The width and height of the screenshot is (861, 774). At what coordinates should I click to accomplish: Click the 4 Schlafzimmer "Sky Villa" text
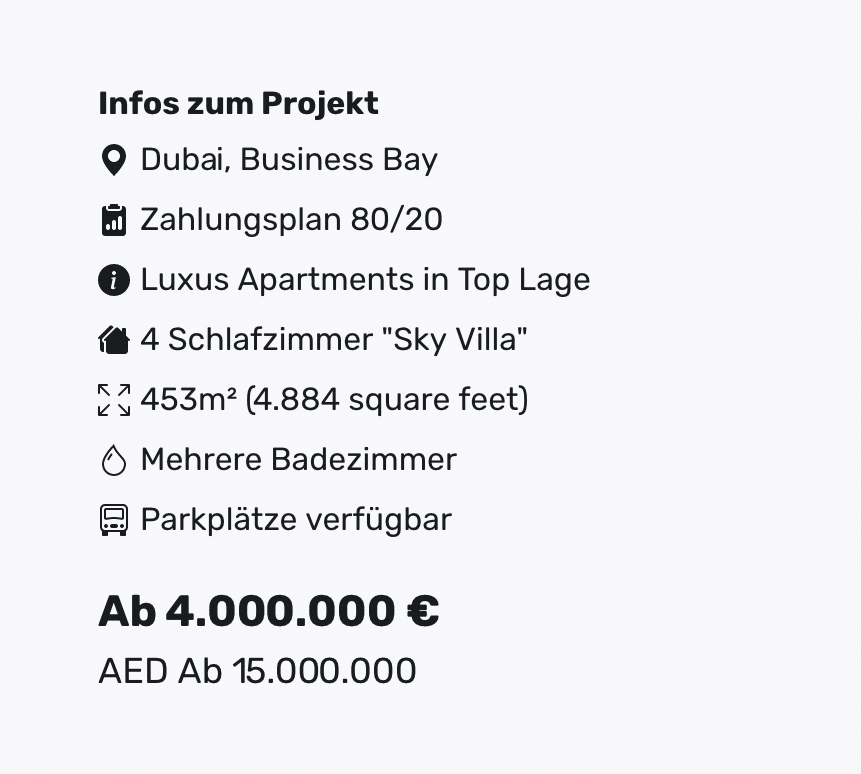click(334, 339)
